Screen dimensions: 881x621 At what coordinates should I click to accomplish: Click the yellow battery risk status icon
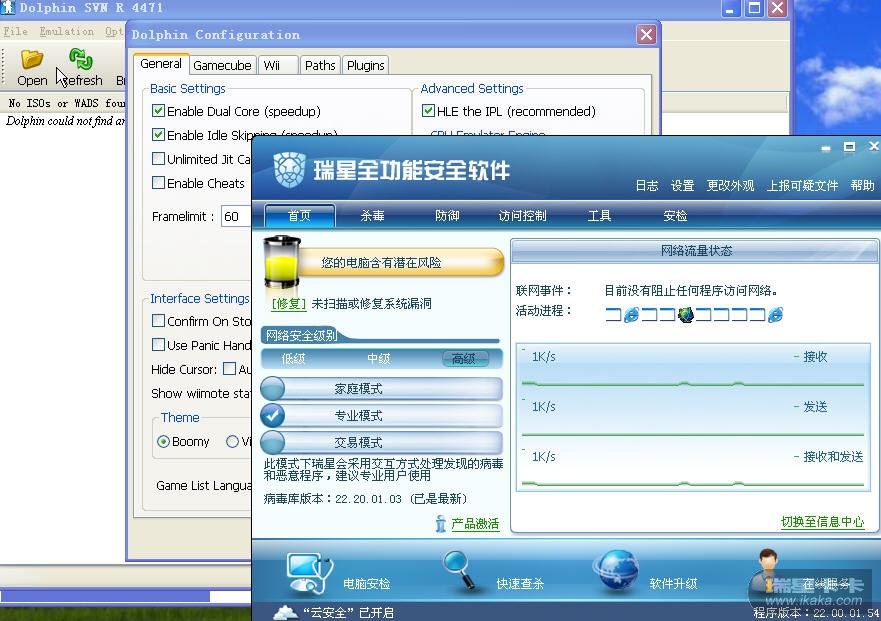(x=281, y=263)
